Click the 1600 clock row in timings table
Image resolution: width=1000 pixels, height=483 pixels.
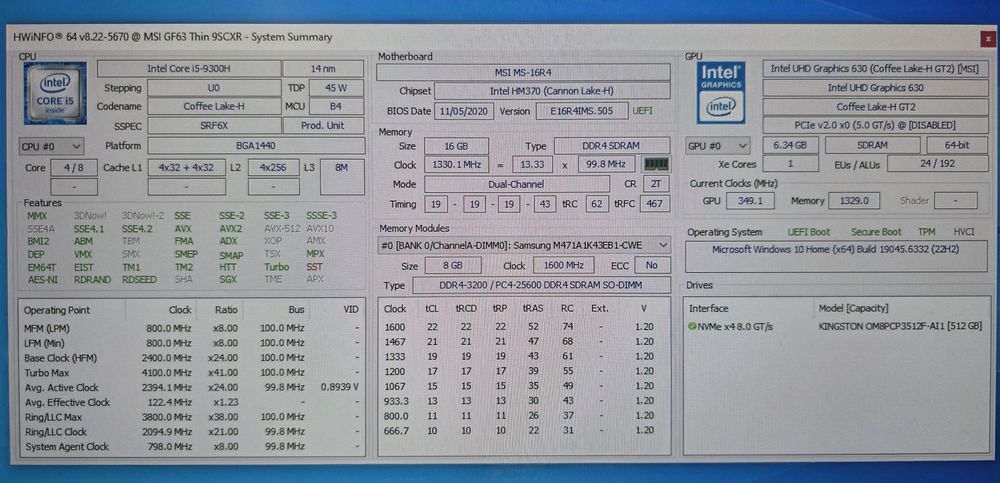pyautogui.click(x=524, y=327)
